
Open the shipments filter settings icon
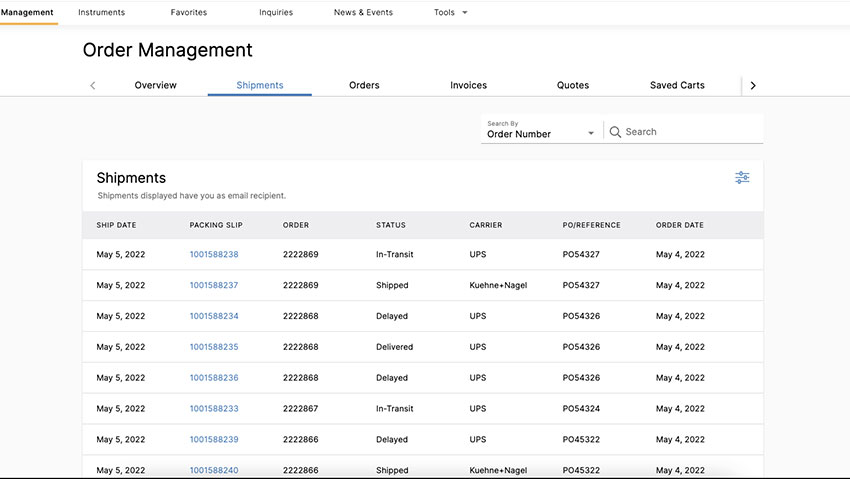[742, 178]
